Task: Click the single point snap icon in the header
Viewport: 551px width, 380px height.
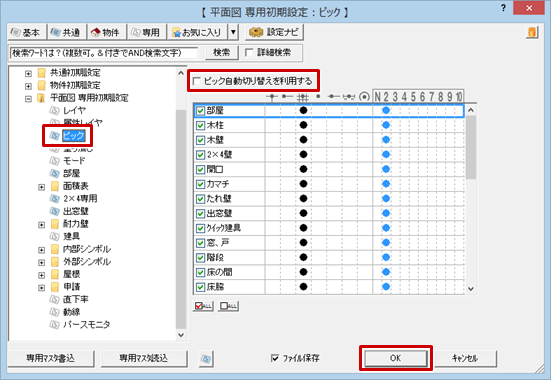Action: pos(318,96)
